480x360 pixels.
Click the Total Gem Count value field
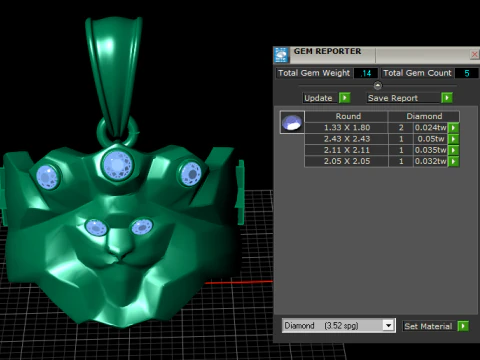tap(467, 73)
